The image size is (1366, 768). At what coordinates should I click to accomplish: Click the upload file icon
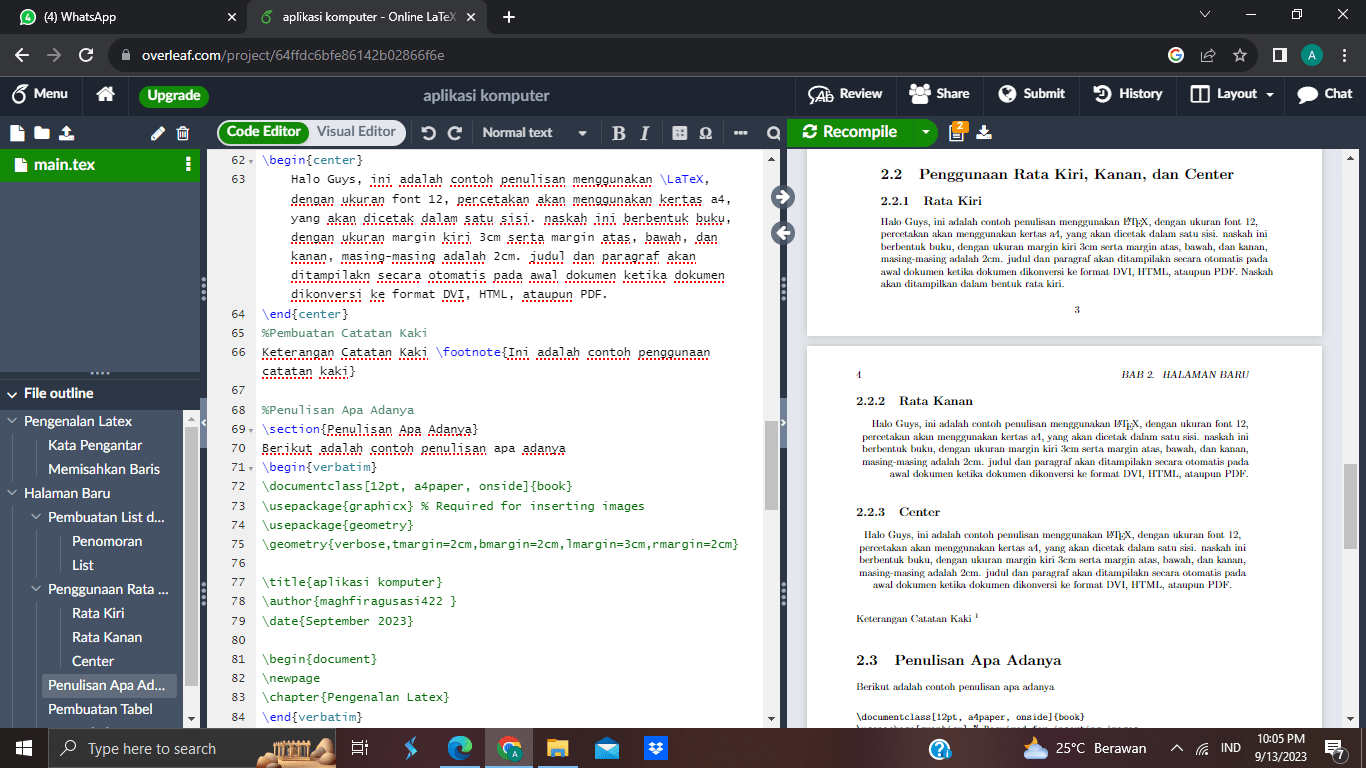tap(66, 133)
